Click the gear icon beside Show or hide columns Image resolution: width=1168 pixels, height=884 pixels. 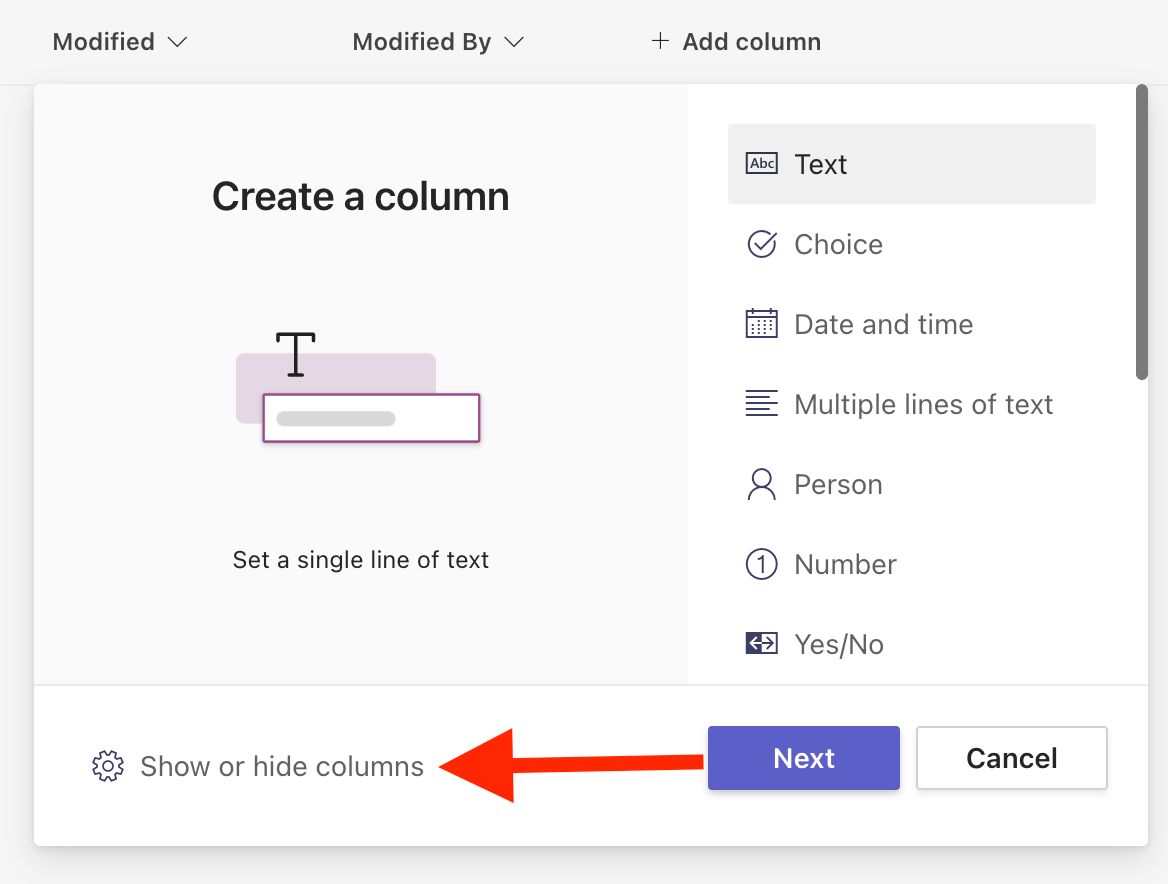point(108,767)
